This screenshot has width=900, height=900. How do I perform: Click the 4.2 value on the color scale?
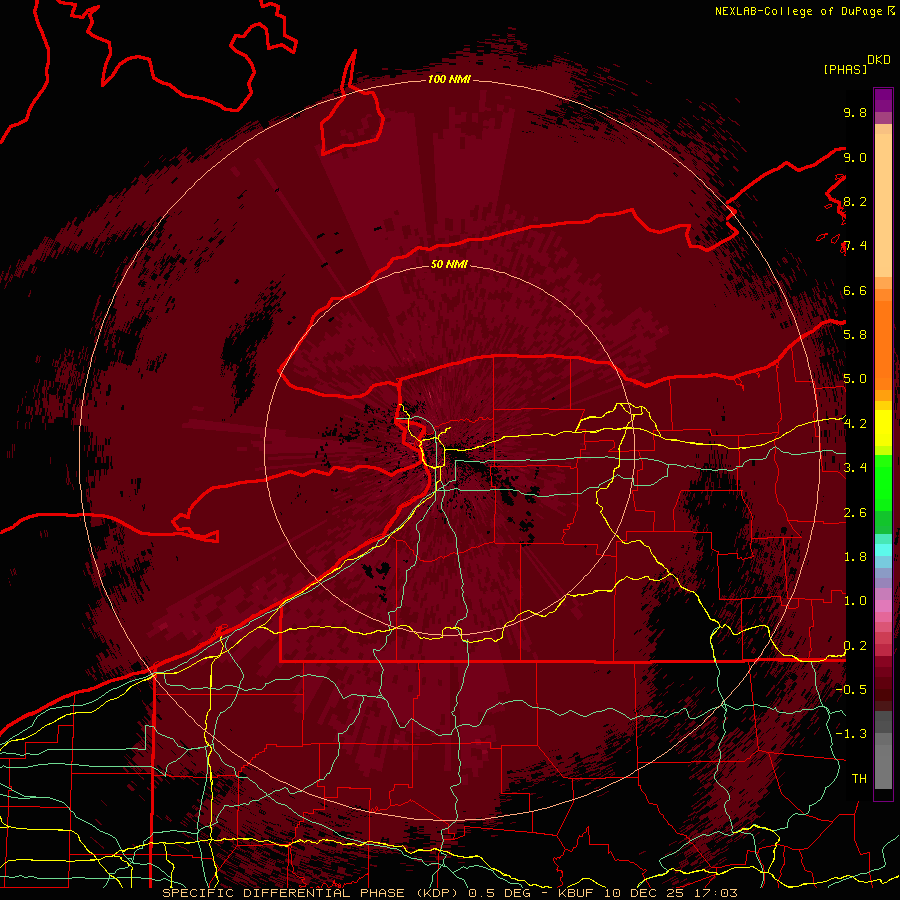(x=855, y=424)
